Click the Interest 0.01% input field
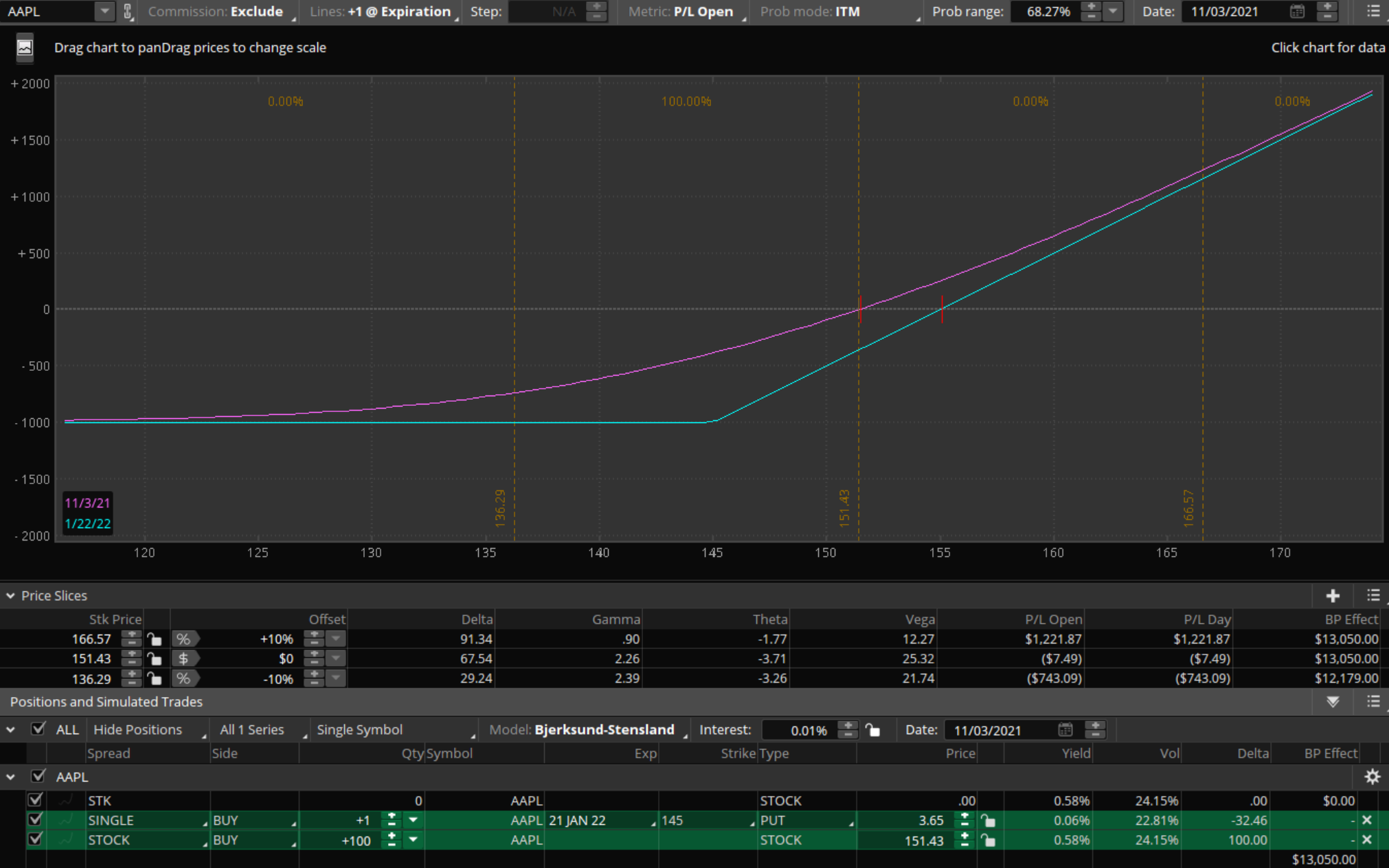 [x=800, y=730]
